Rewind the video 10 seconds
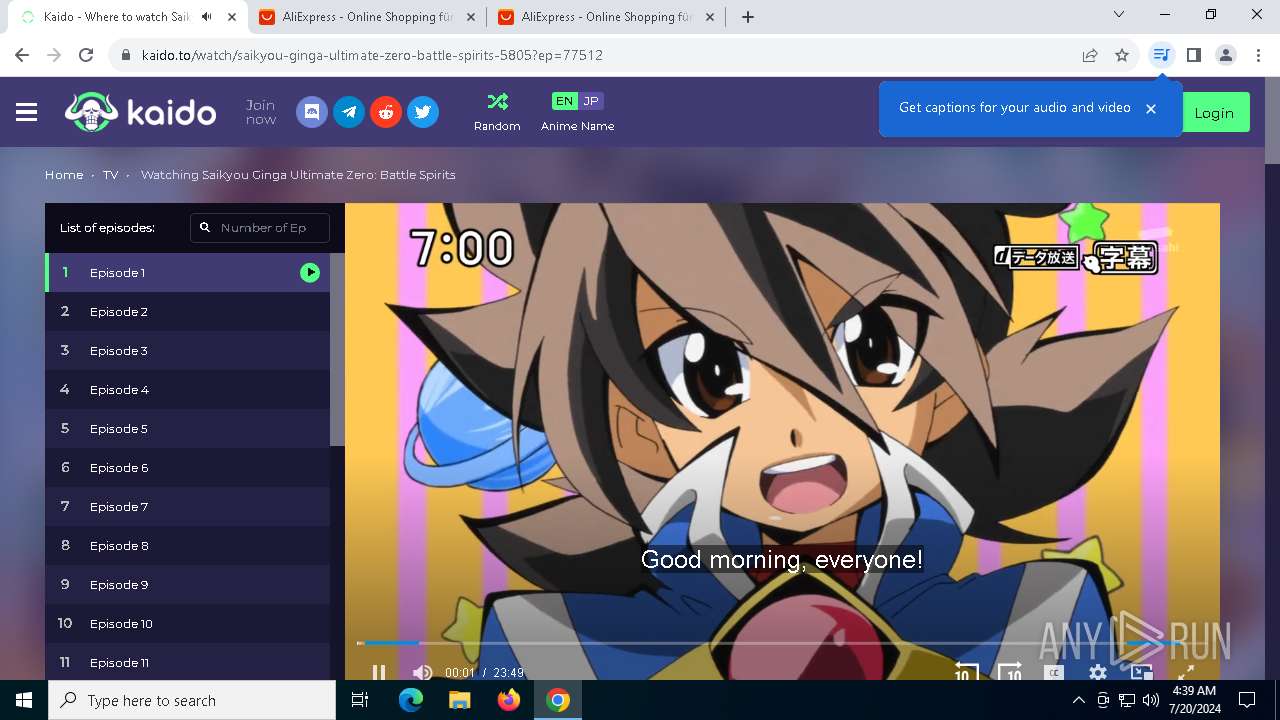 click(x=966, y=672)
